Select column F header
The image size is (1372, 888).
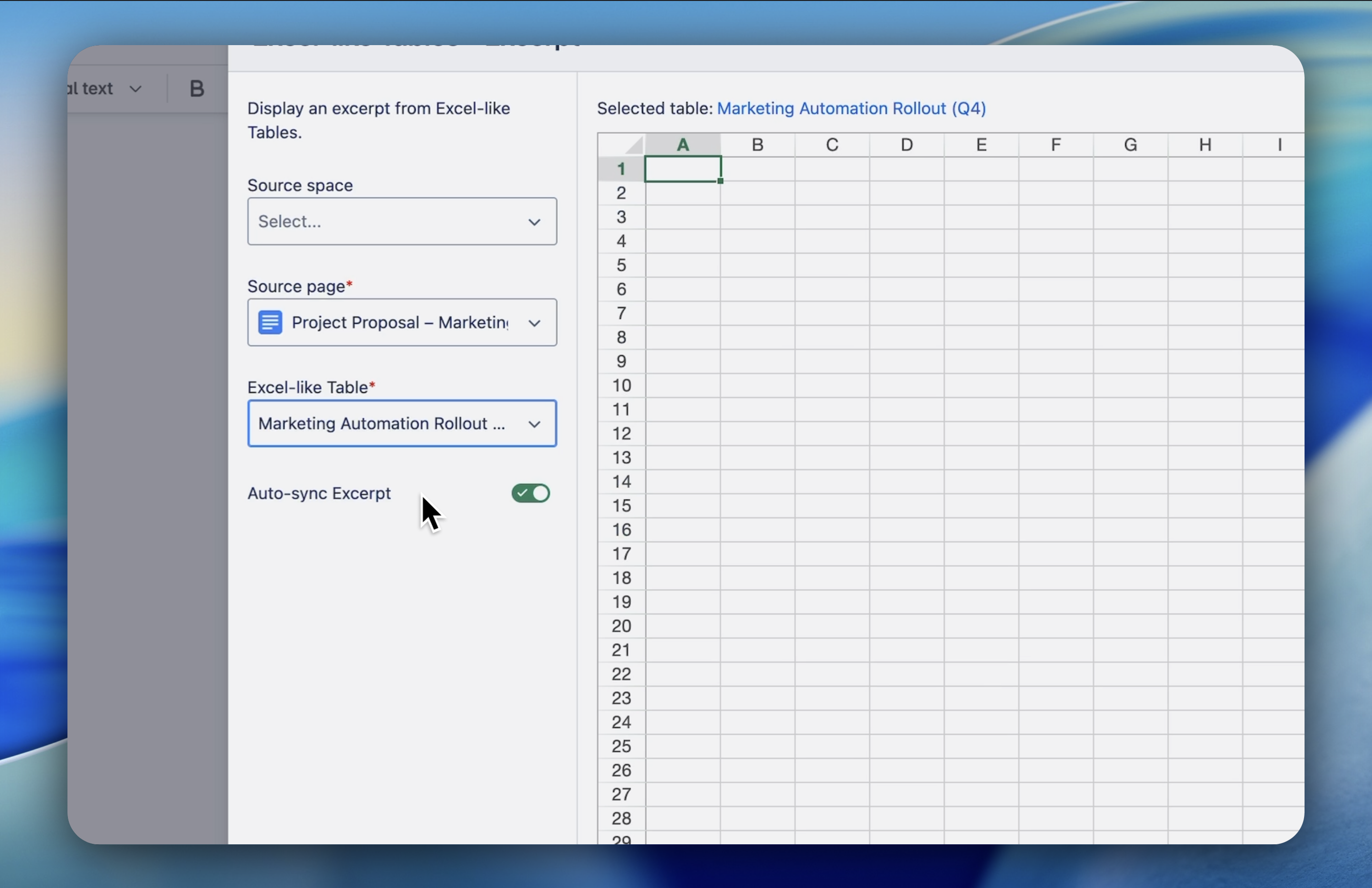pyautogui.click(x=1056, y=145)
